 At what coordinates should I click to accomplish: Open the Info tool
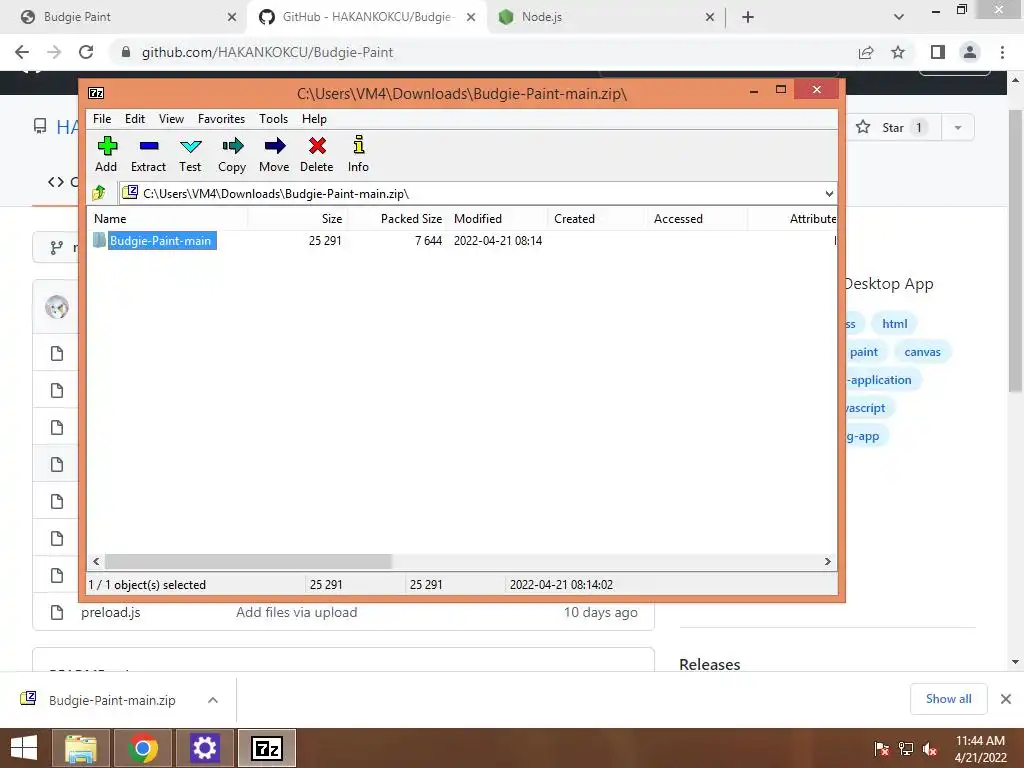(358, 154)
